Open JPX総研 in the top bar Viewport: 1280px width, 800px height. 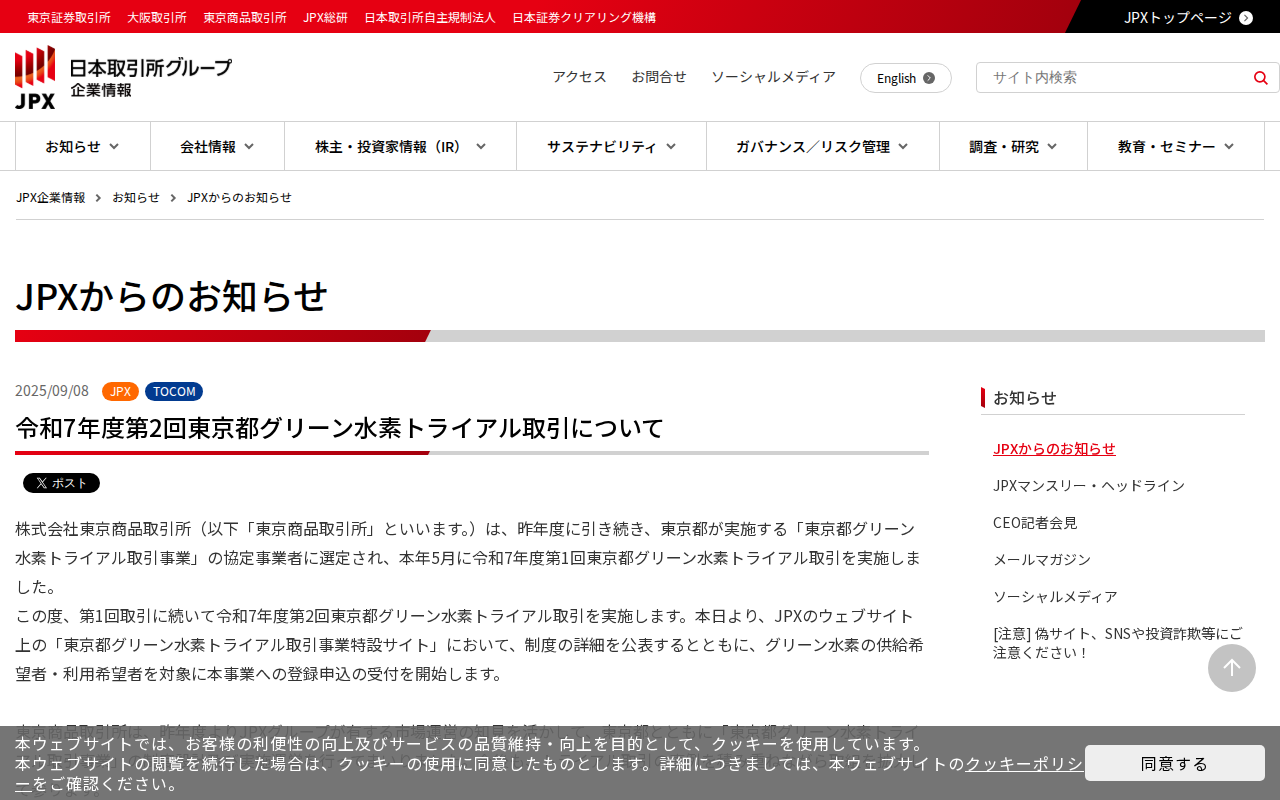coord(325,17)
